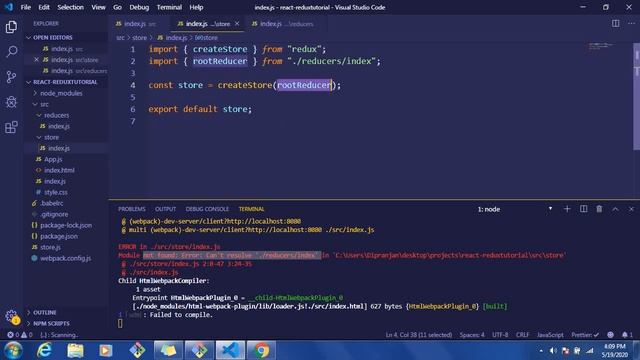Screen dimensions: 640x360
Task: Create a new terminal with plus icon
Action: coord(567,209)
